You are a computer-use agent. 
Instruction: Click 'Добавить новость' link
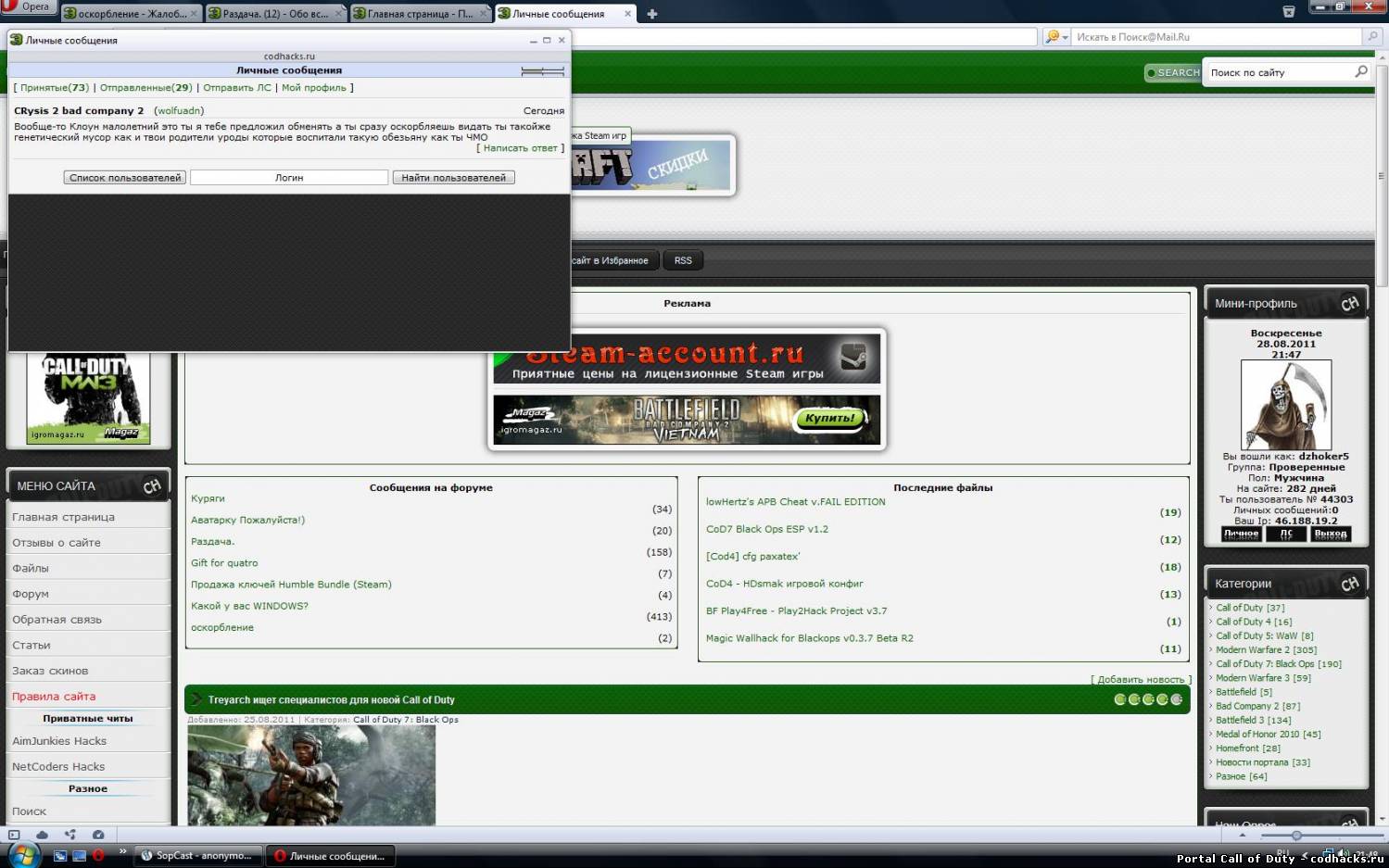[x=1141, y=680]
